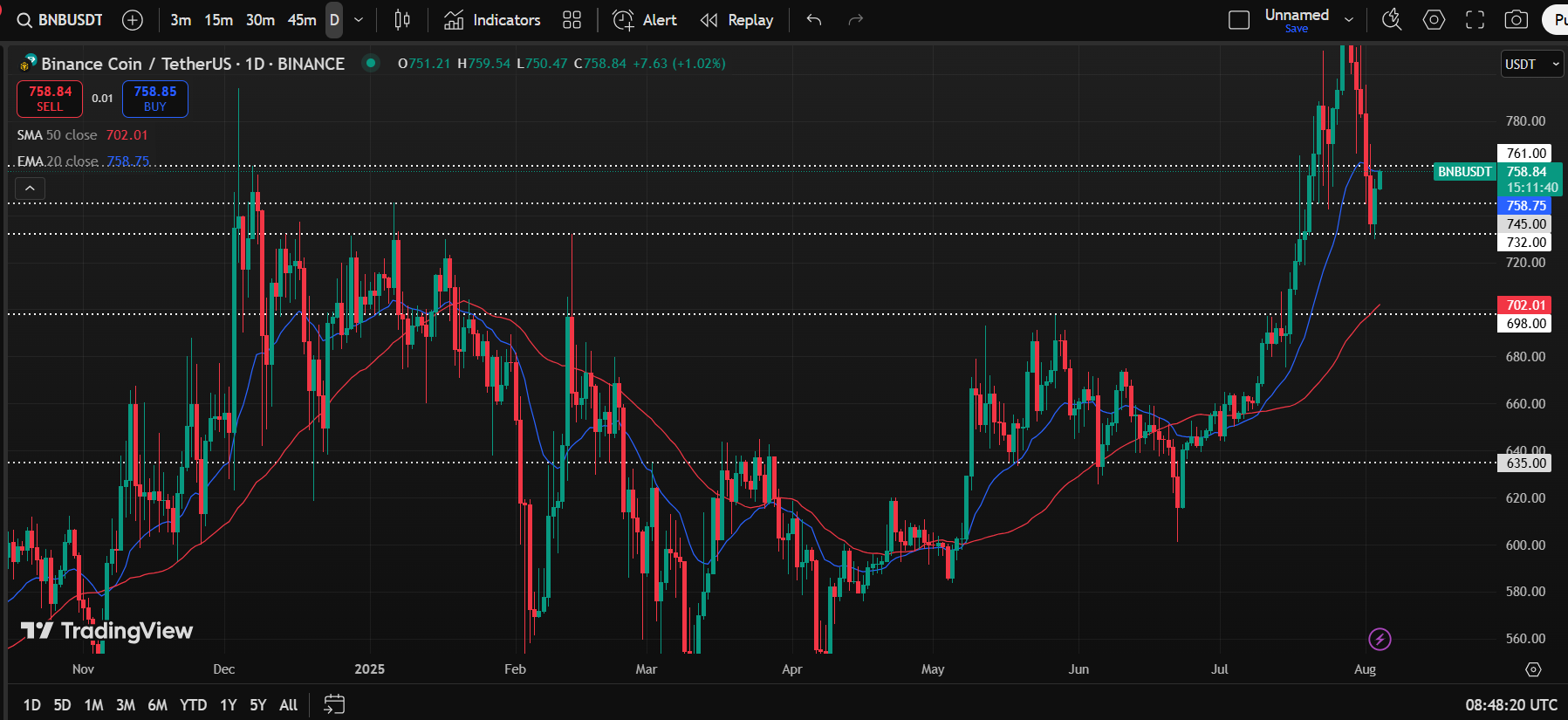Open the indicator templates grid icon
This screenshot has width=1568, height=720.
[572, 20]
